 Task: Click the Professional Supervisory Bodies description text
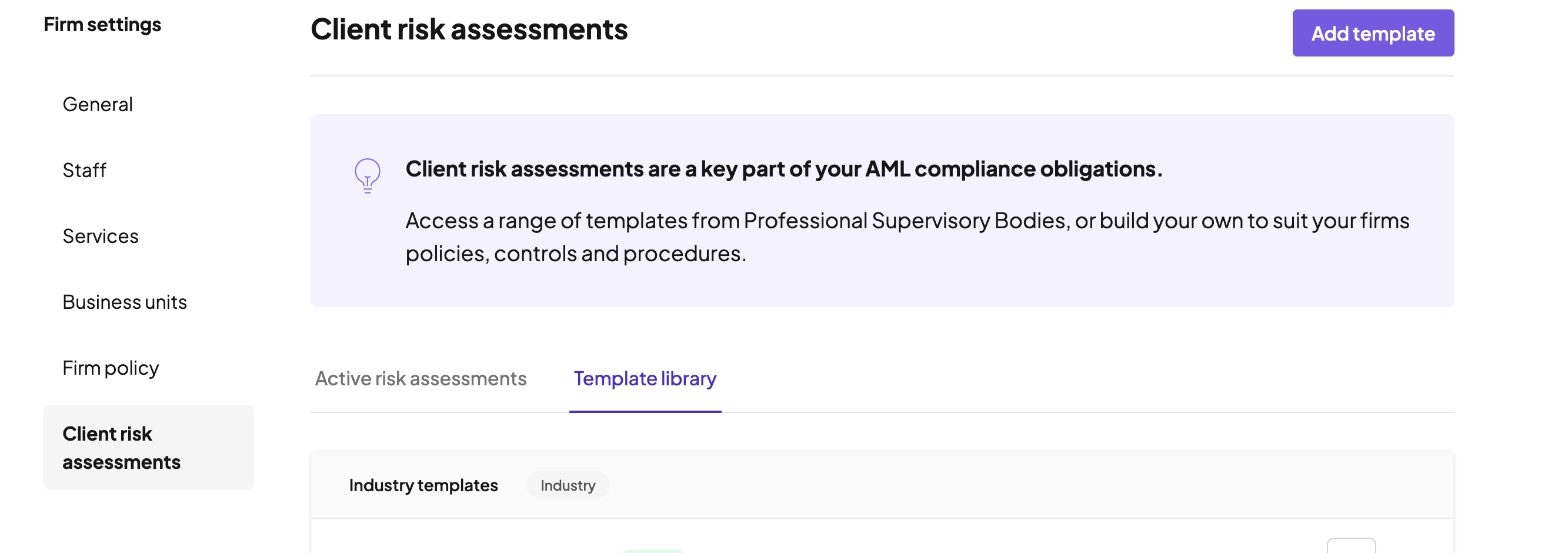click(x=907, y=221)
